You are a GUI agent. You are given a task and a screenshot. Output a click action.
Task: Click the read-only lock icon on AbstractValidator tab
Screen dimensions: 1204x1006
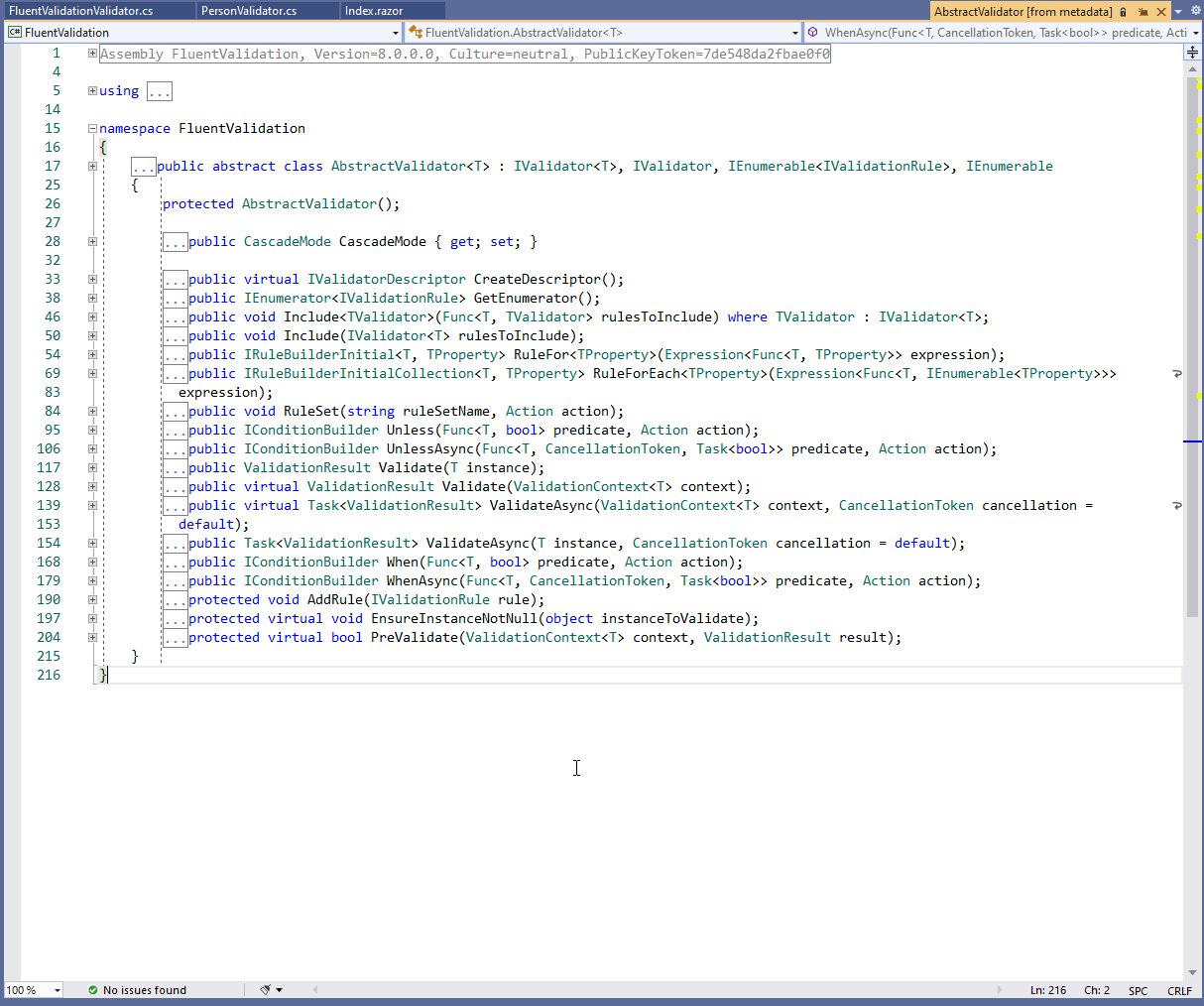(1124, 12)
